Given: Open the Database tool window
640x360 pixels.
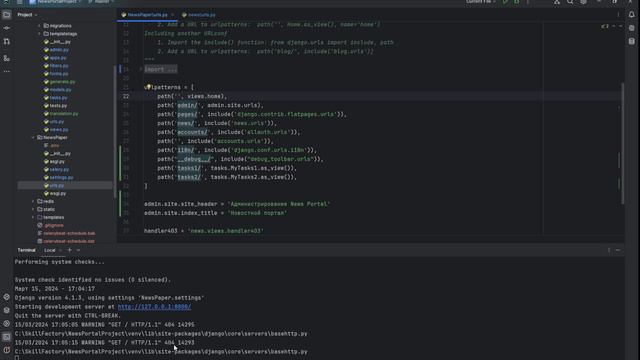Looking at the screenshot, I should coord(631,41).
